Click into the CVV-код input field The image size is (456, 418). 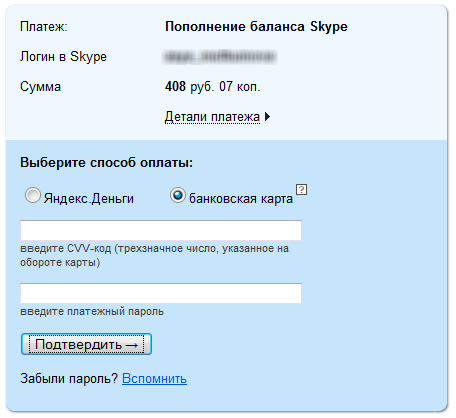pyautogui.click(x=161, y=230)
